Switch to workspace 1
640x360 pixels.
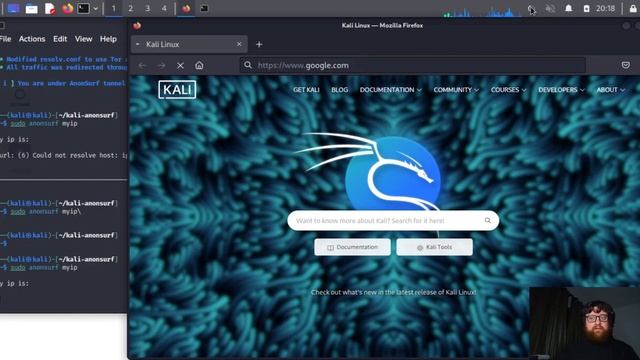(x=113, y=9)
